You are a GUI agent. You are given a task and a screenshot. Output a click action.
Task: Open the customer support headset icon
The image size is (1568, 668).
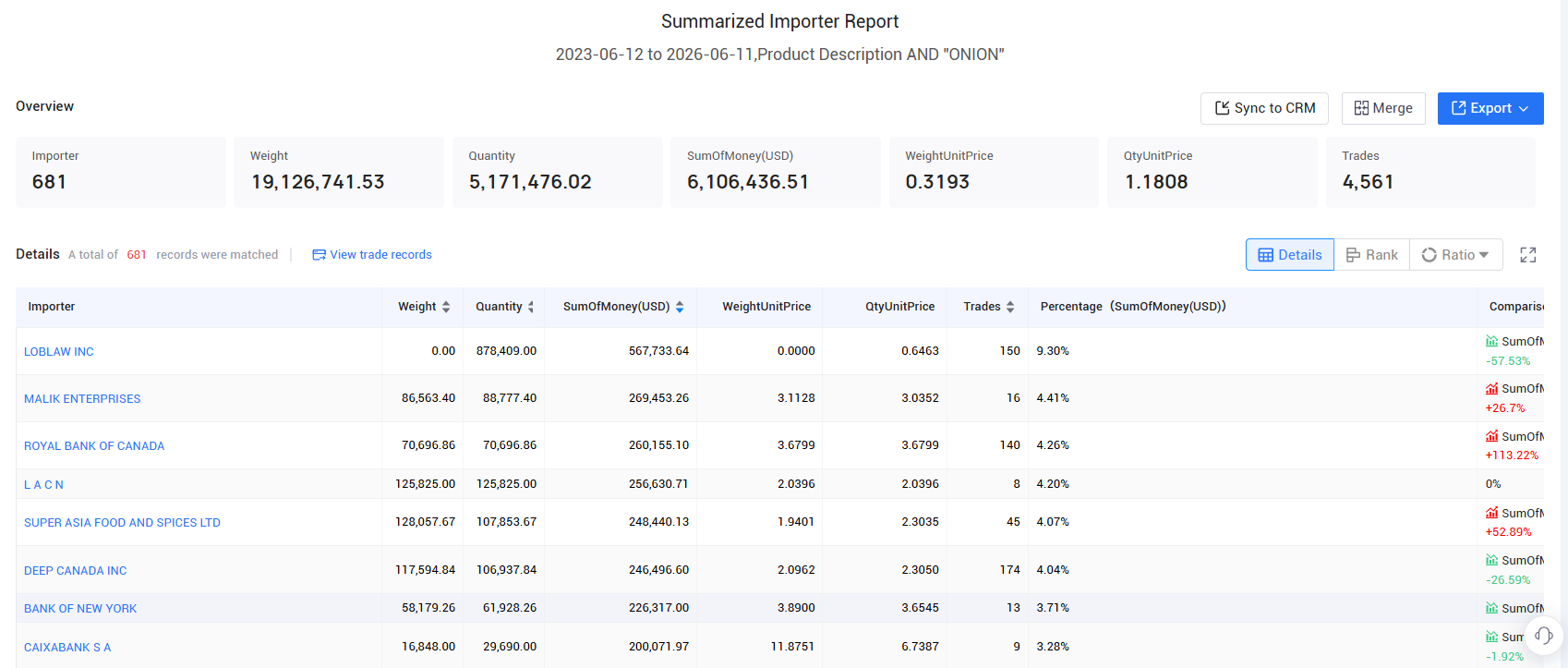point(1543,636)
